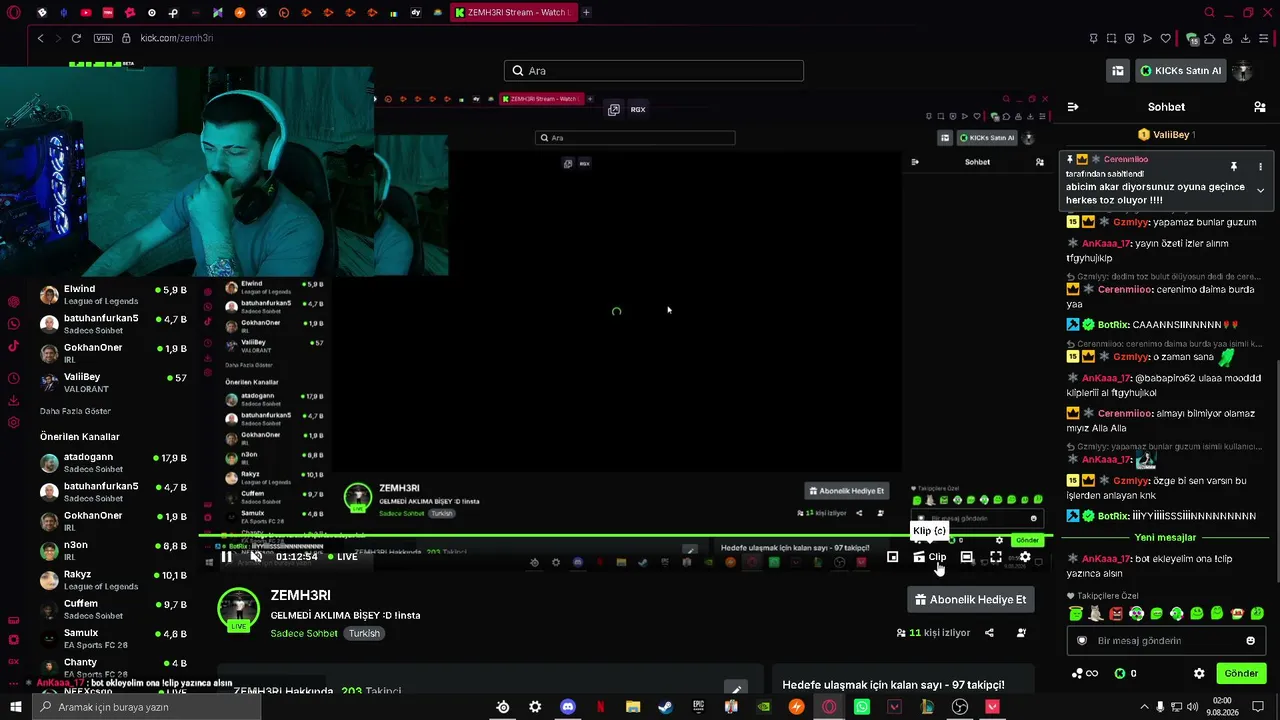Image resolution: width=1280 pixels, height=720 pixels.
Task: Focus the Ara search box
Action: pos(654,71)
